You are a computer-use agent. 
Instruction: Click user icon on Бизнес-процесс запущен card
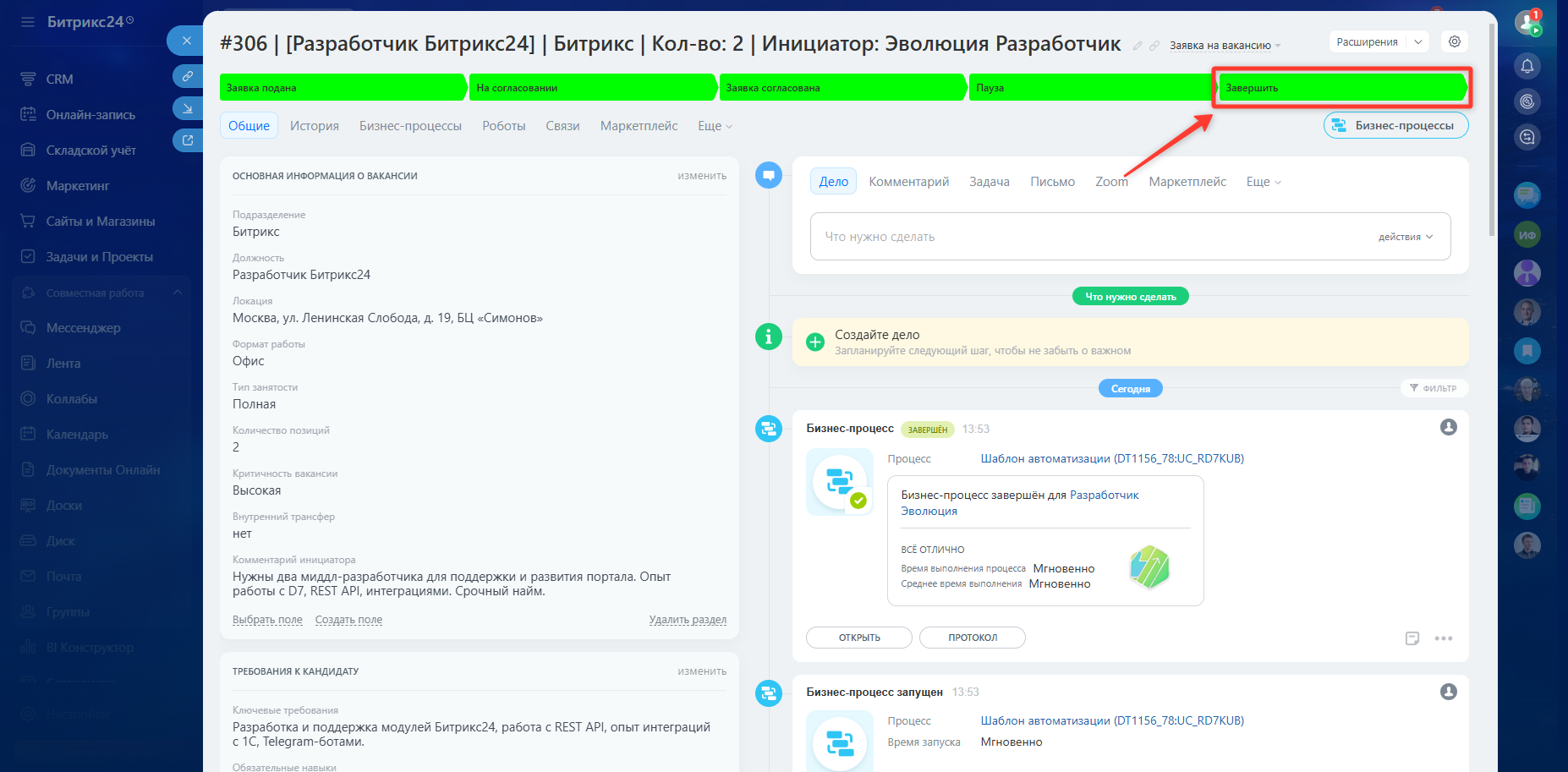1449,692
